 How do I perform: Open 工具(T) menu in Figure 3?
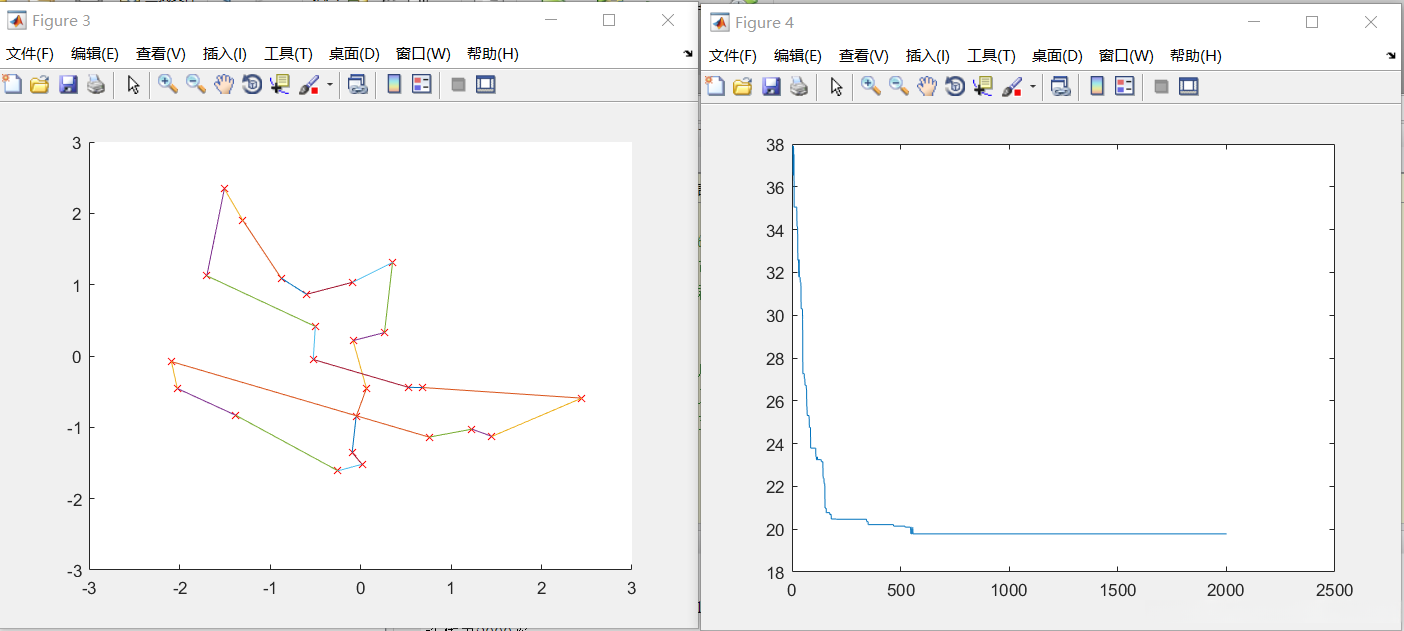288,54
